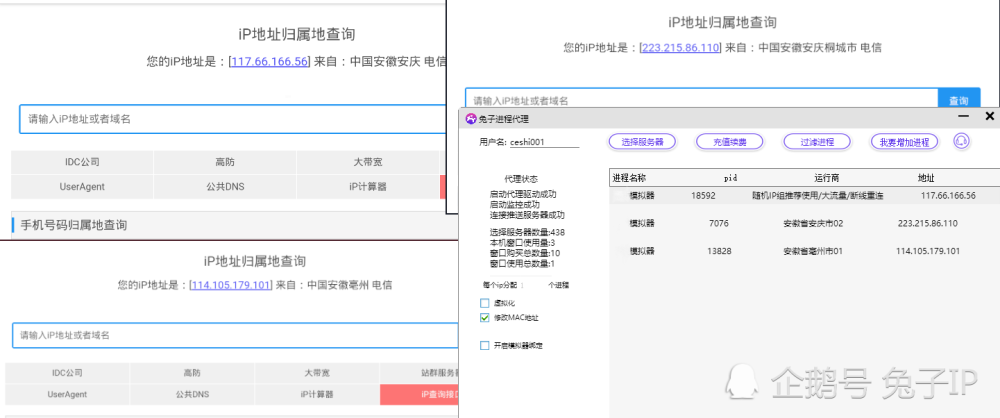Click the 地址 column header
1000x418 pixels.
[925, 178]
